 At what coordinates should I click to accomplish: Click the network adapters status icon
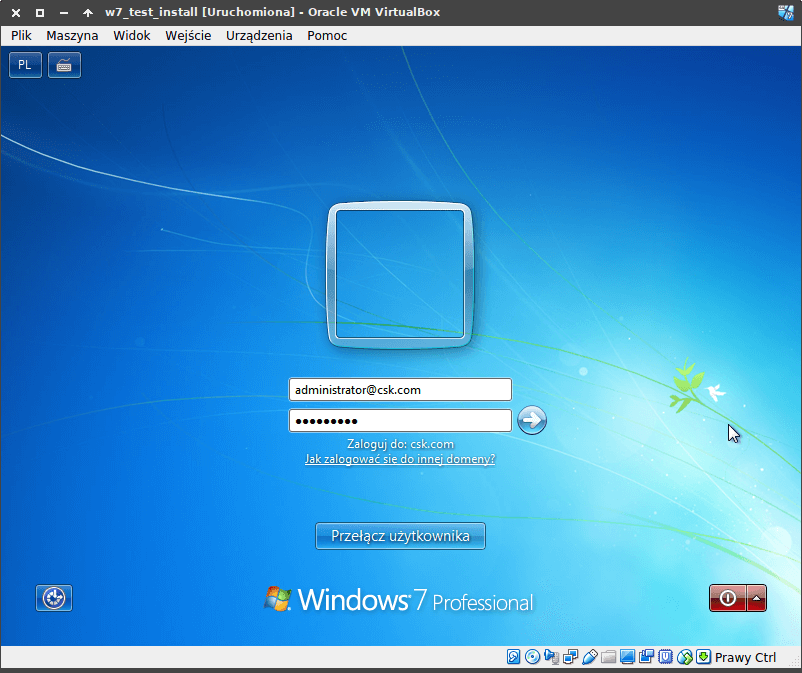click(570, 657)
